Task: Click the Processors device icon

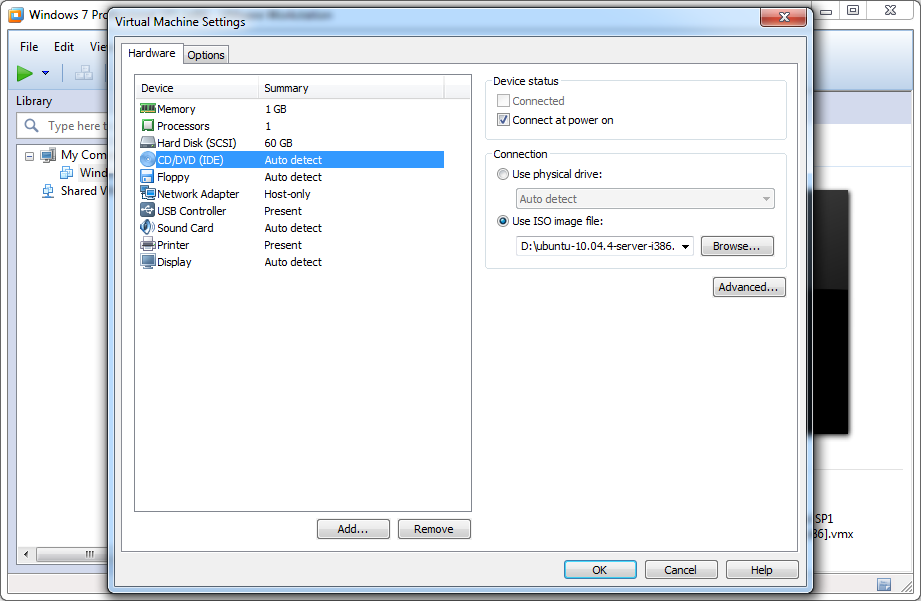Action: click(x=148, y=126)
